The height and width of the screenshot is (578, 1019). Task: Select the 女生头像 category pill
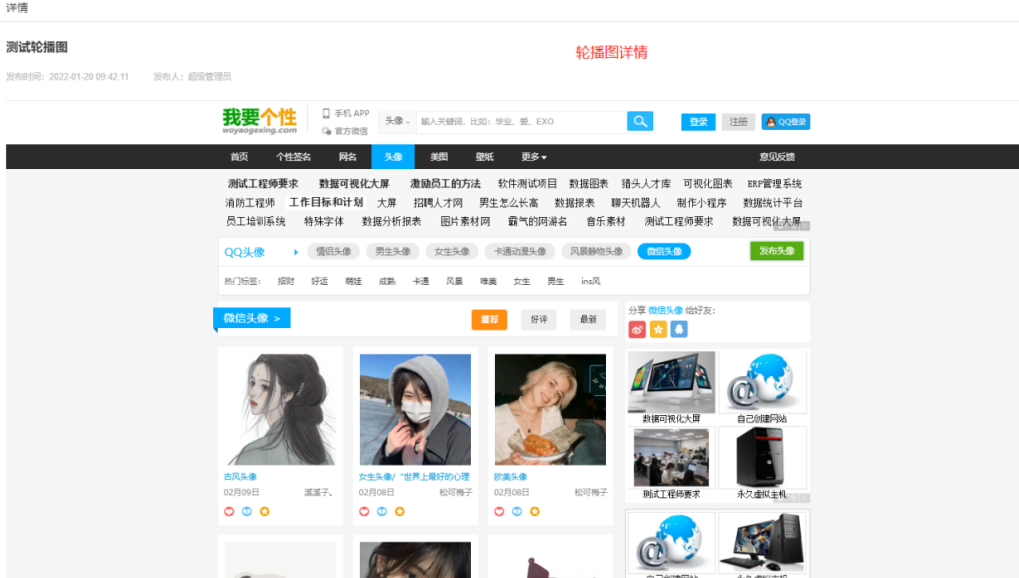point(452,252)
